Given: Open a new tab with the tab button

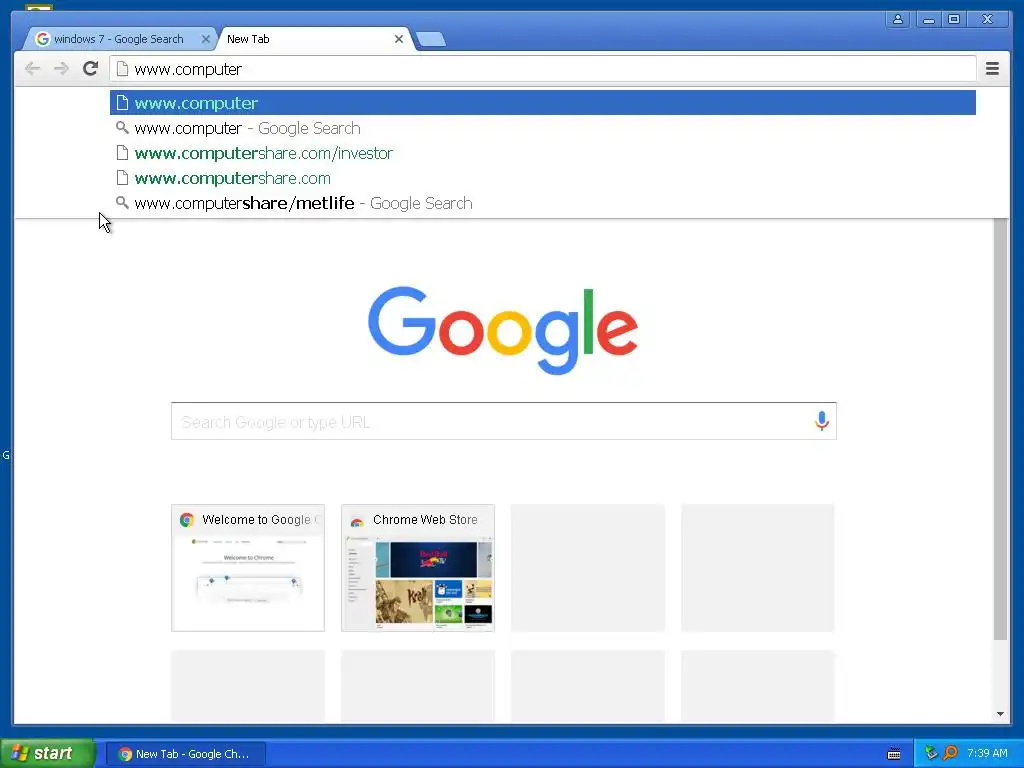Looking at the screenshot, I should tap(430, 40).
